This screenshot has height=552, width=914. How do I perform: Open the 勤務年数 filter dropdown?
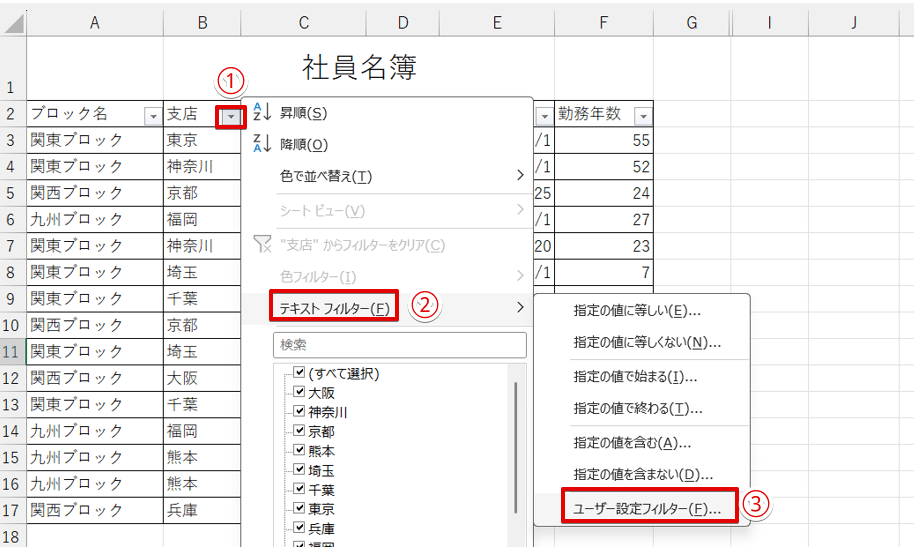(643, 117)
